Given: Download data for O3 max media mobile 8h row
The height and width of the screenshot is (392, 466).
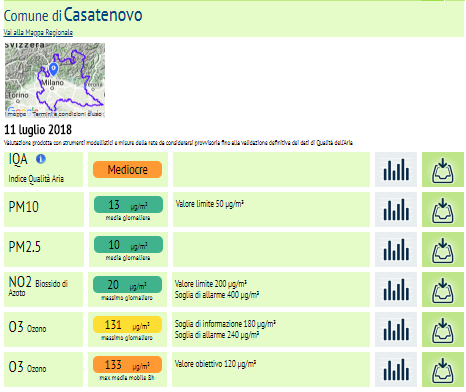Looking at the screenshot, I should coord(443,370).
